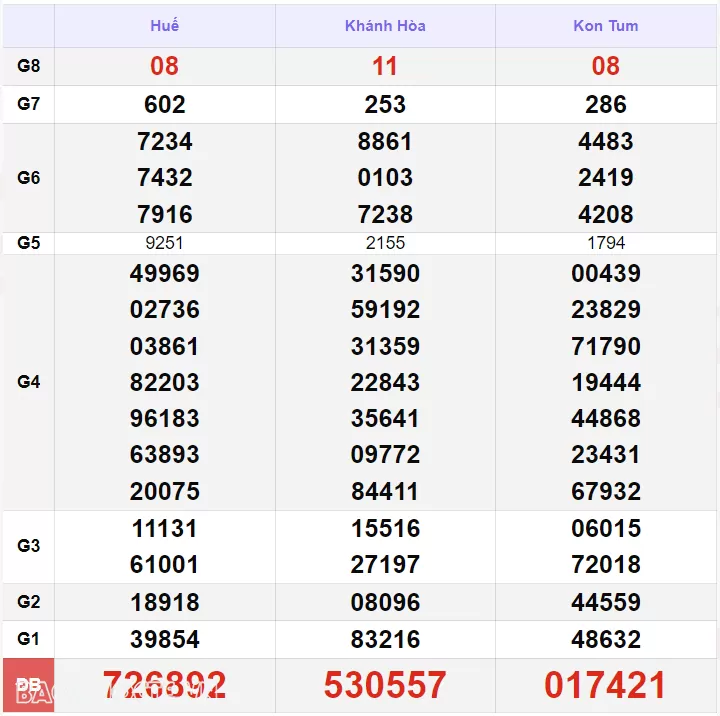Viewport: 720px width, 716px height.
Task: Click Khánh Hòa jackpot number 530557
Action: [x=385, y=685]
